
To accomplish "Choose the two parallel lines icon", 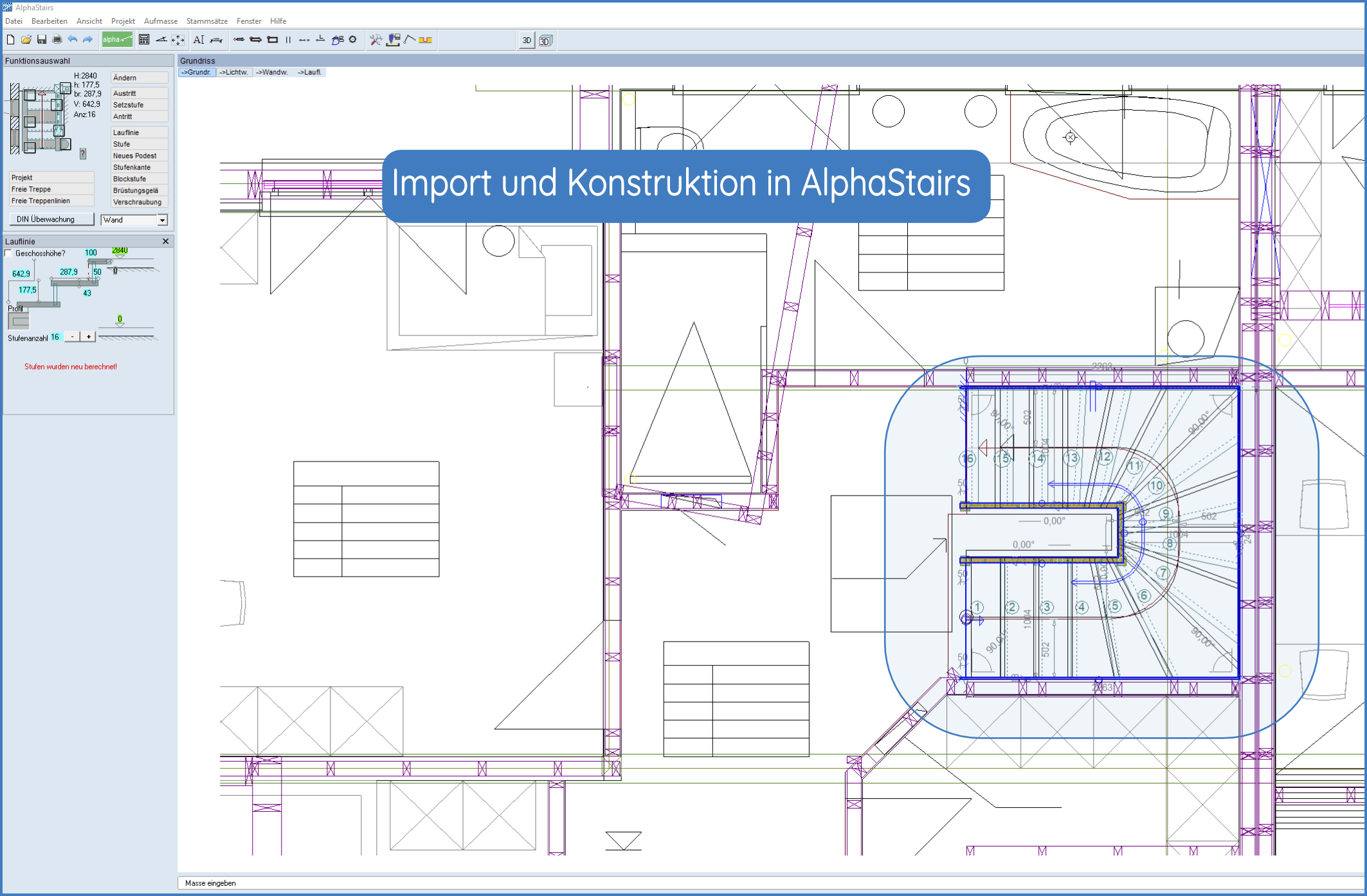I will pos(288,40).
